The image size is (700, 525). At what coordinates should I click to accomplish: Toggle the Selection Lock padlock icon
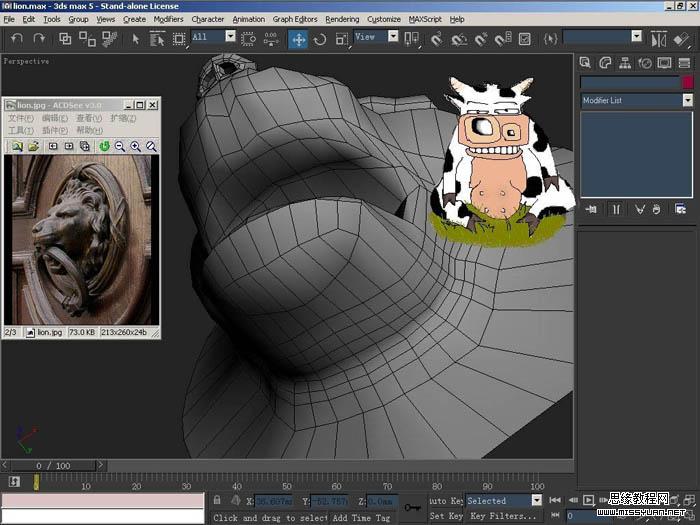[217, 500]
